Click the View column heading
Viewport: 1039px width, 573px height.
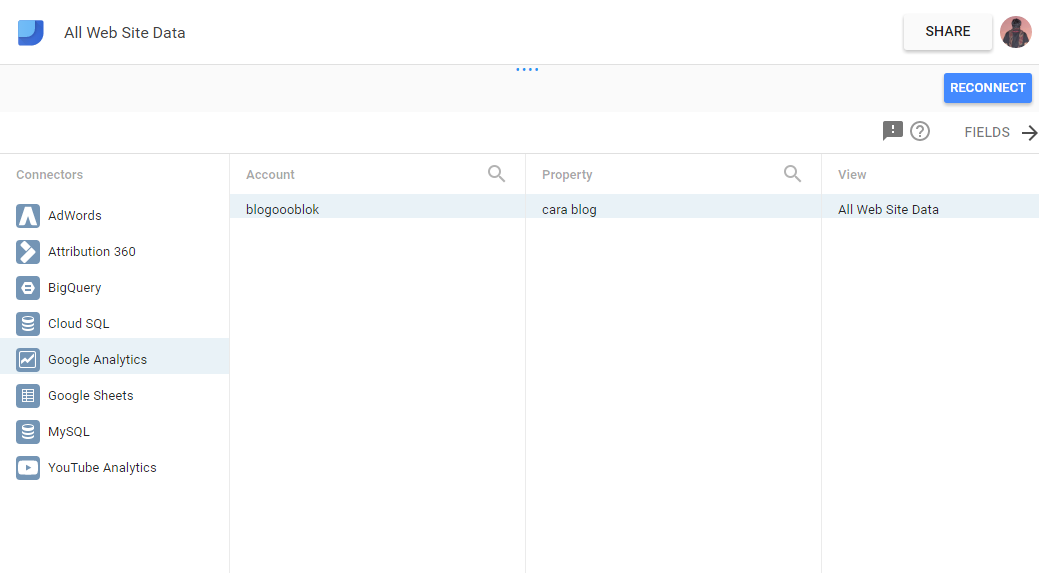tap(852, 175)
